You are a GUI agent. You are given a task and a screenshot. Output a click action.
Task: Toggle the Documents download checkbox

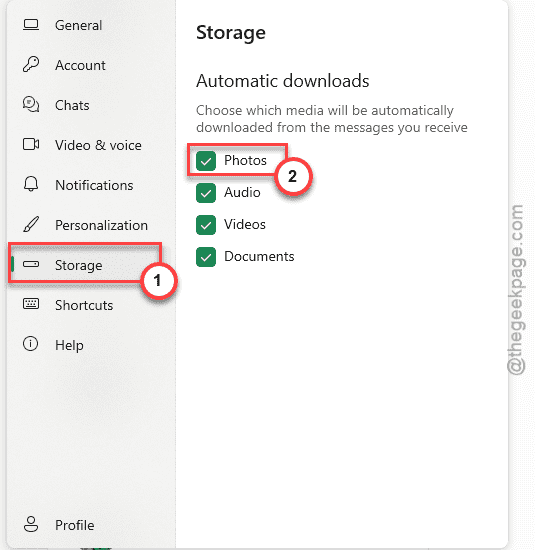(x=206, y=257)
